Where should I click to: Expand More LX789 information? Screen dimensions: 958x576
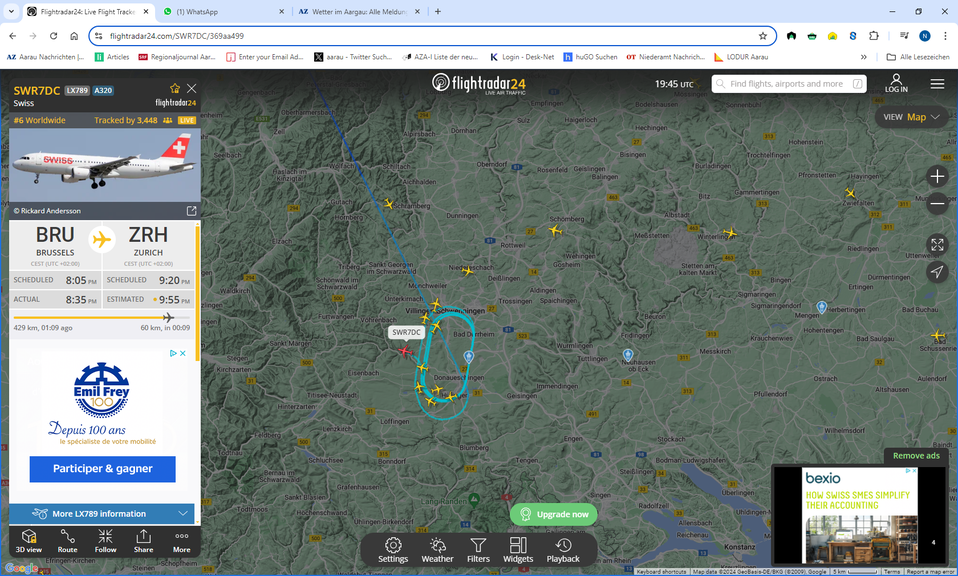102,514
